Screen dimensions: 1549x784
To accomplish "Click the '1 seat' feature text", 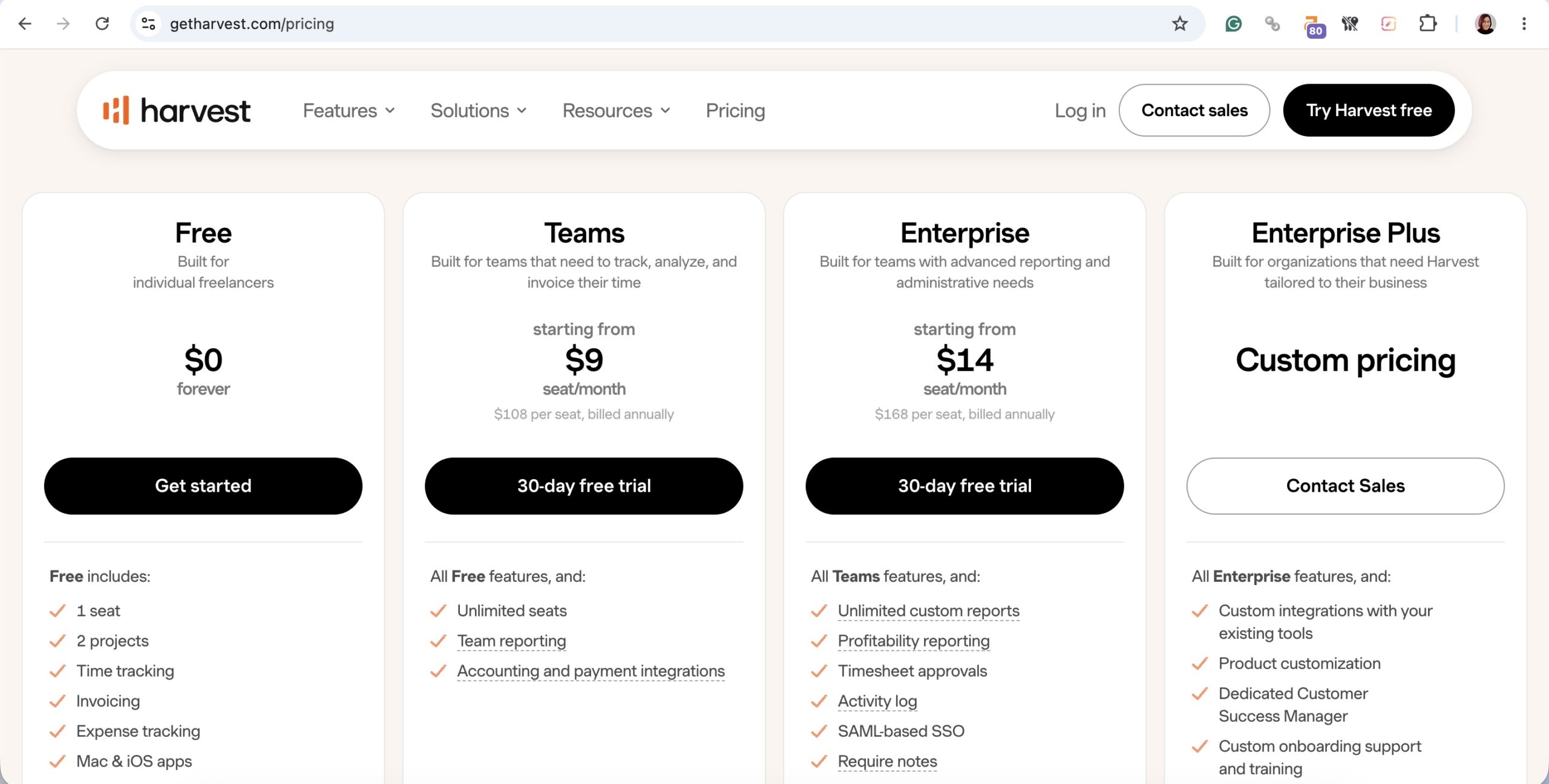I will (x=98, y=611).
